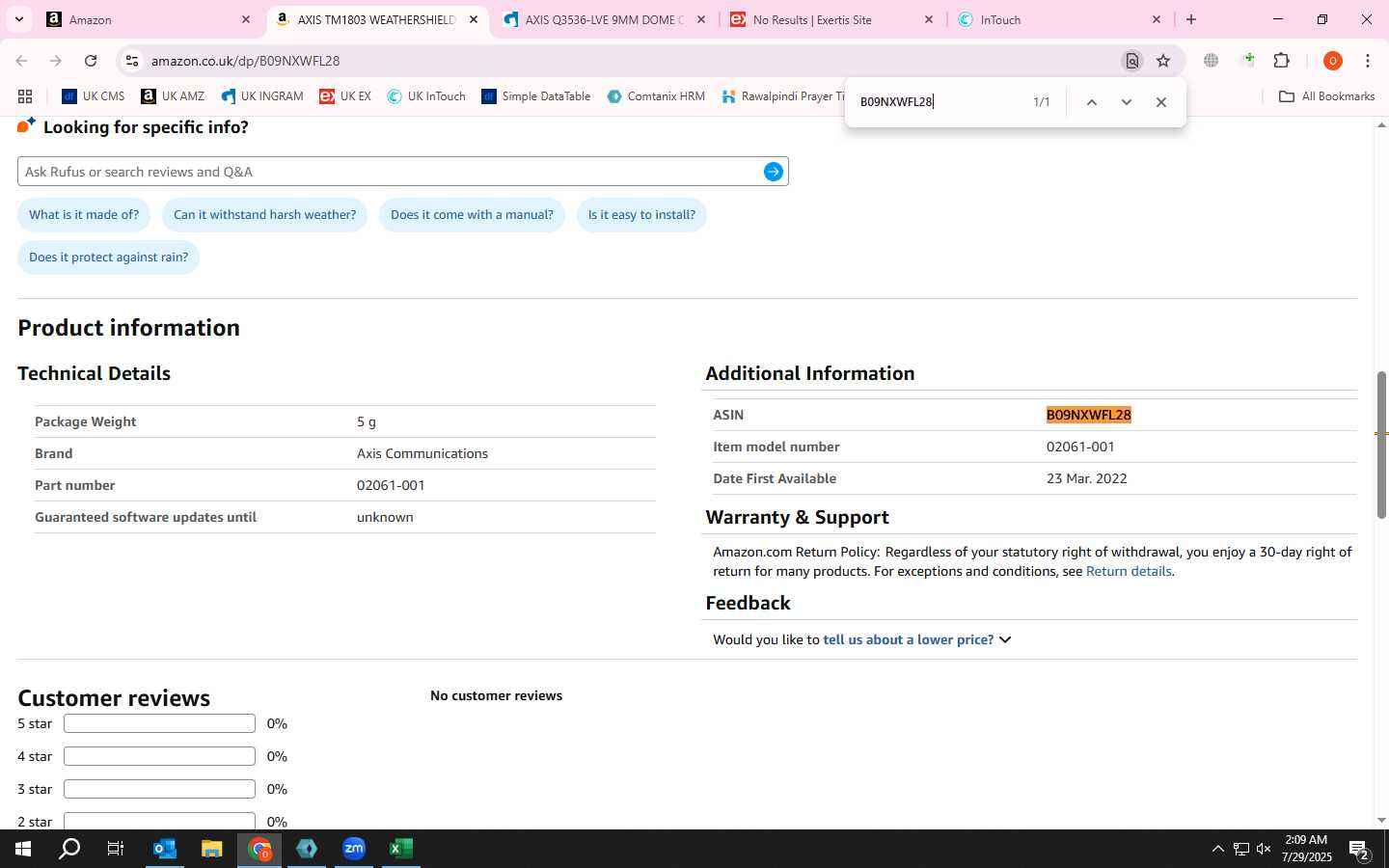Open Comtanix HRM bookmark

coord(656,96)
